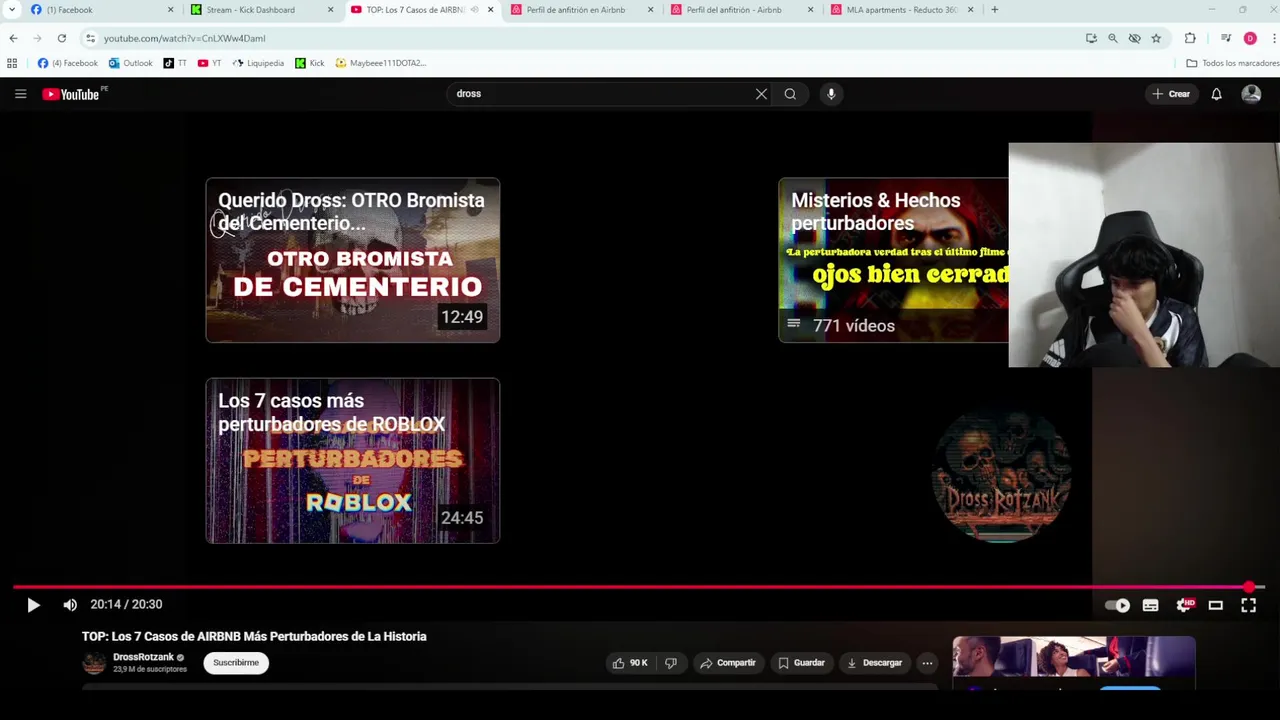
Task: Open the tab search dropdown arrow
Action: click(x=11, y=10)
